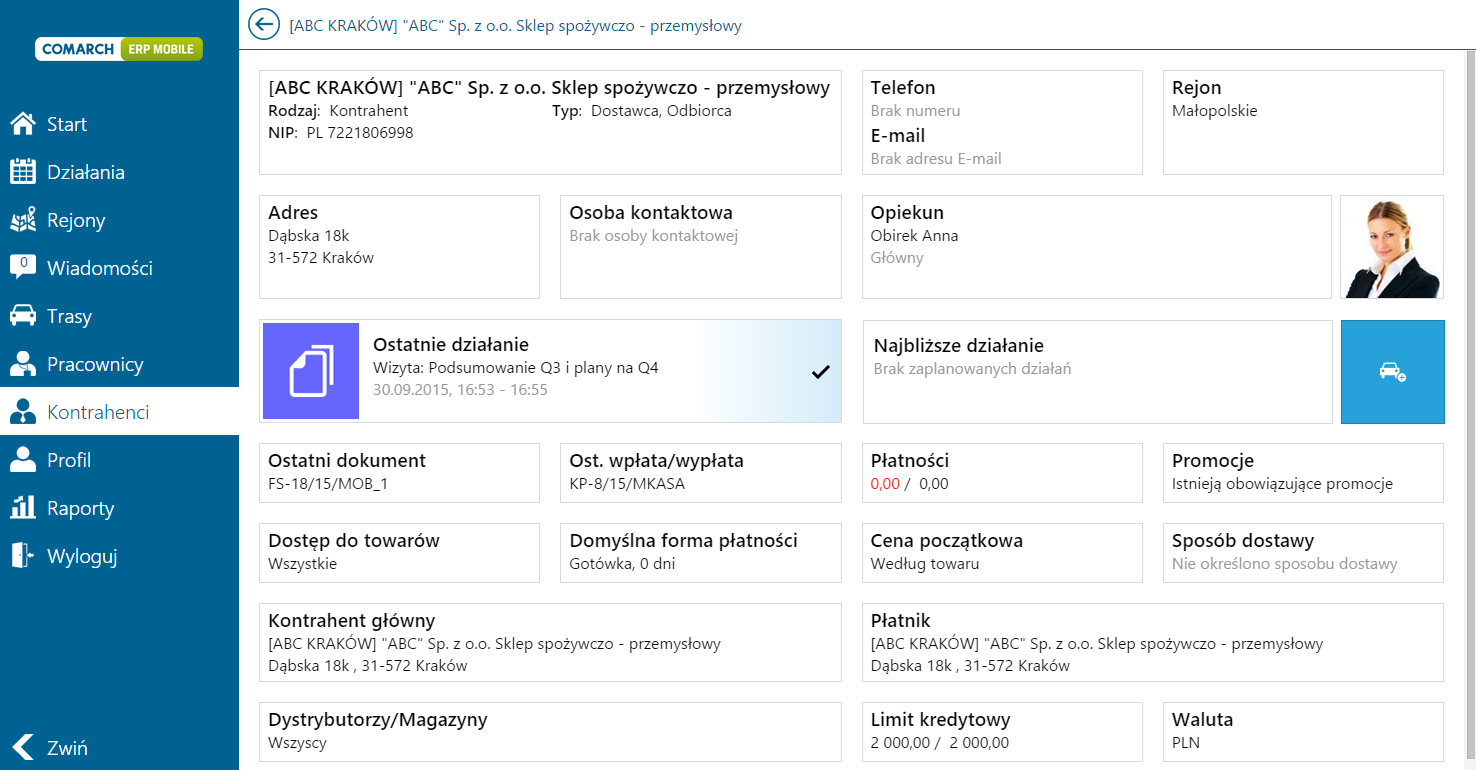The width and height of the screenshot is (1476, 770).
Task: Click the checkmark on Ostatnie działanie
Action: click(821, 372)
